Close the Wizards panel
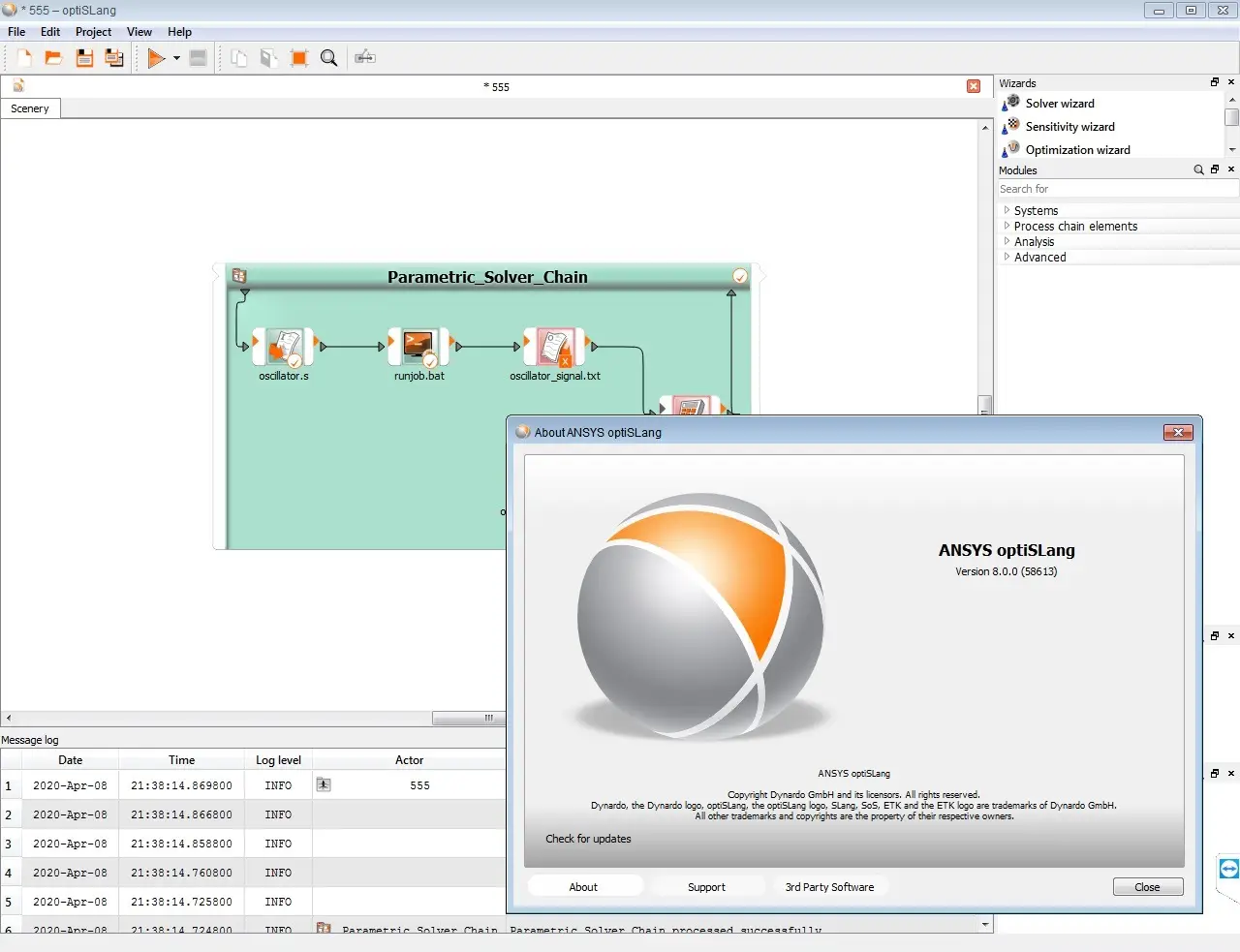 tap(1231, 82)
